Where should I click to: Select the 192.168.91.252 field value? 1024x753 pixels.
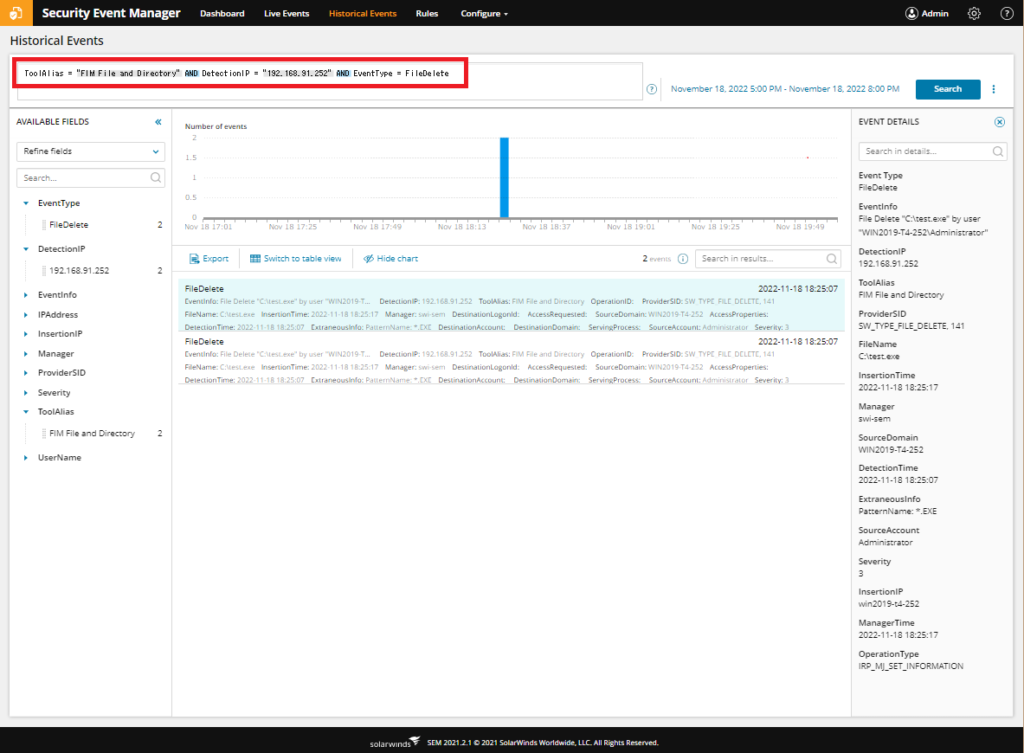pyautogui.click(x=79, y=270)
